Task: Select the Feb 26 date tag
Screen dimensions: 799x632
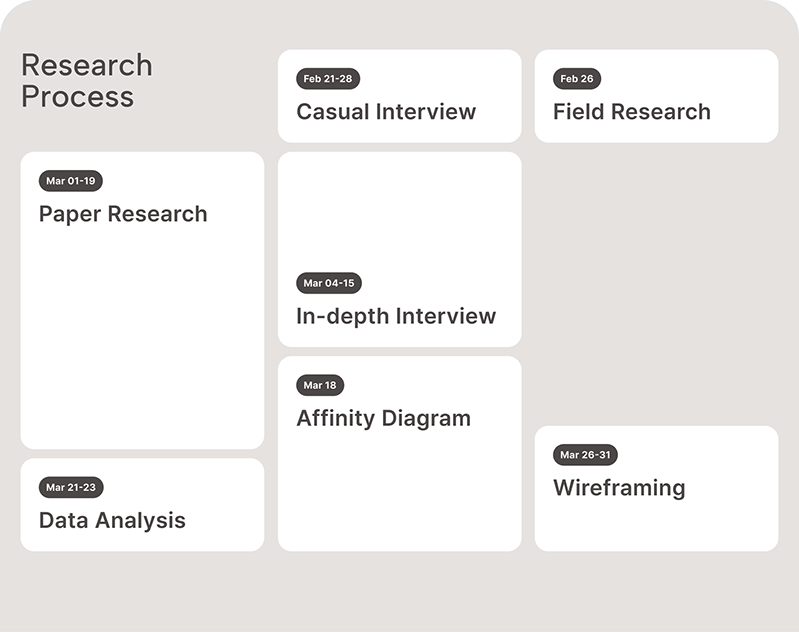Action: 577,79
